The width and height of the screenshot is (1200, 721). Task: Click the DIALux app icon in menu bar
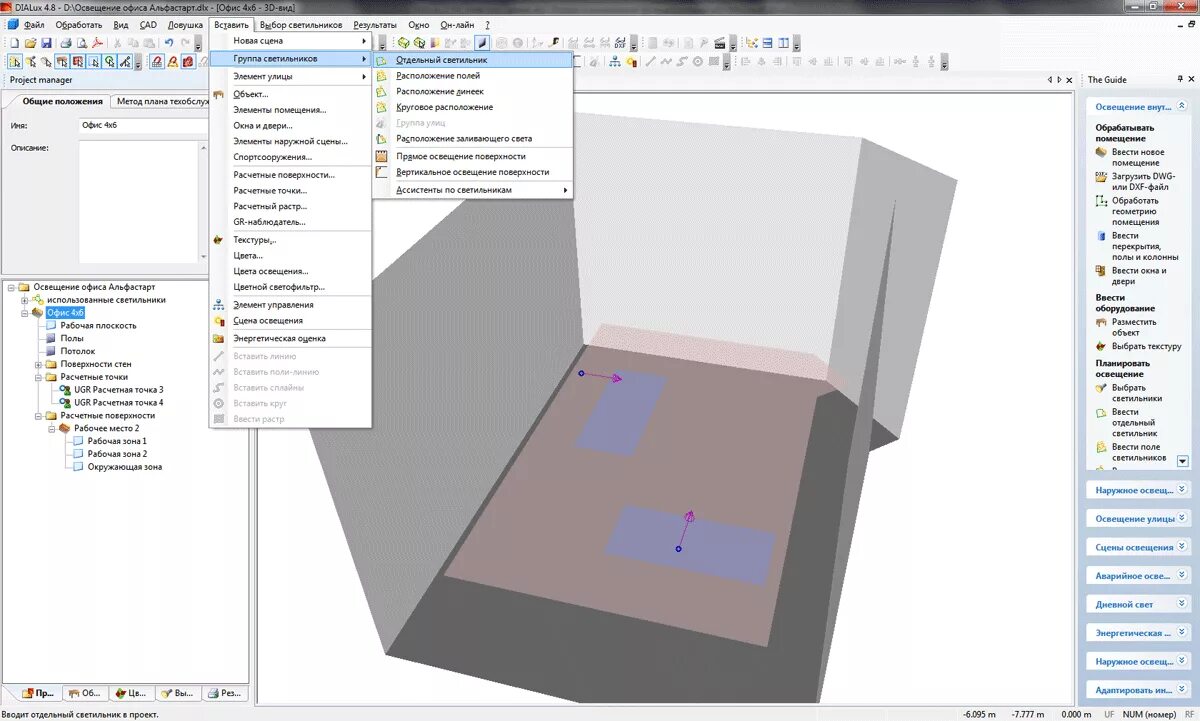coord(12,24)
